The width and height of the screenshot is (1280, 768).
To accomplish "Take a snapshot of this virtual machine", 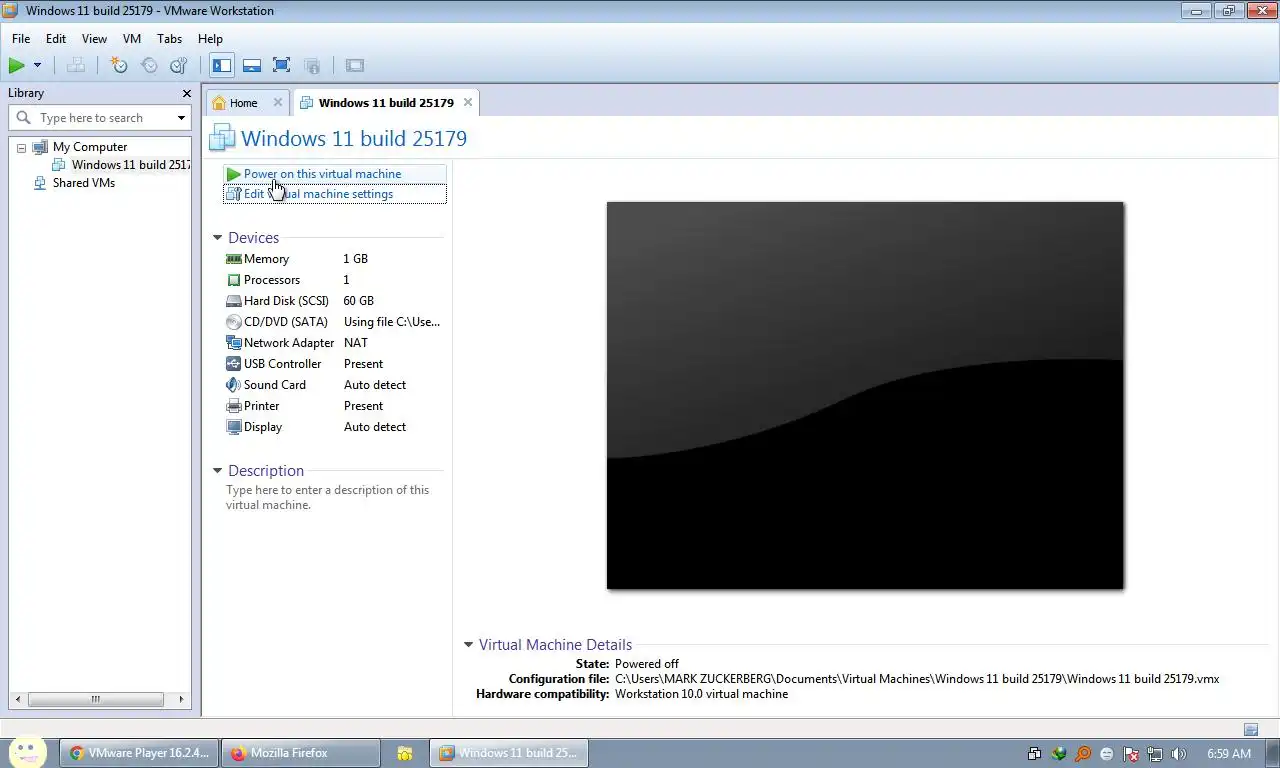I will 119,66.
